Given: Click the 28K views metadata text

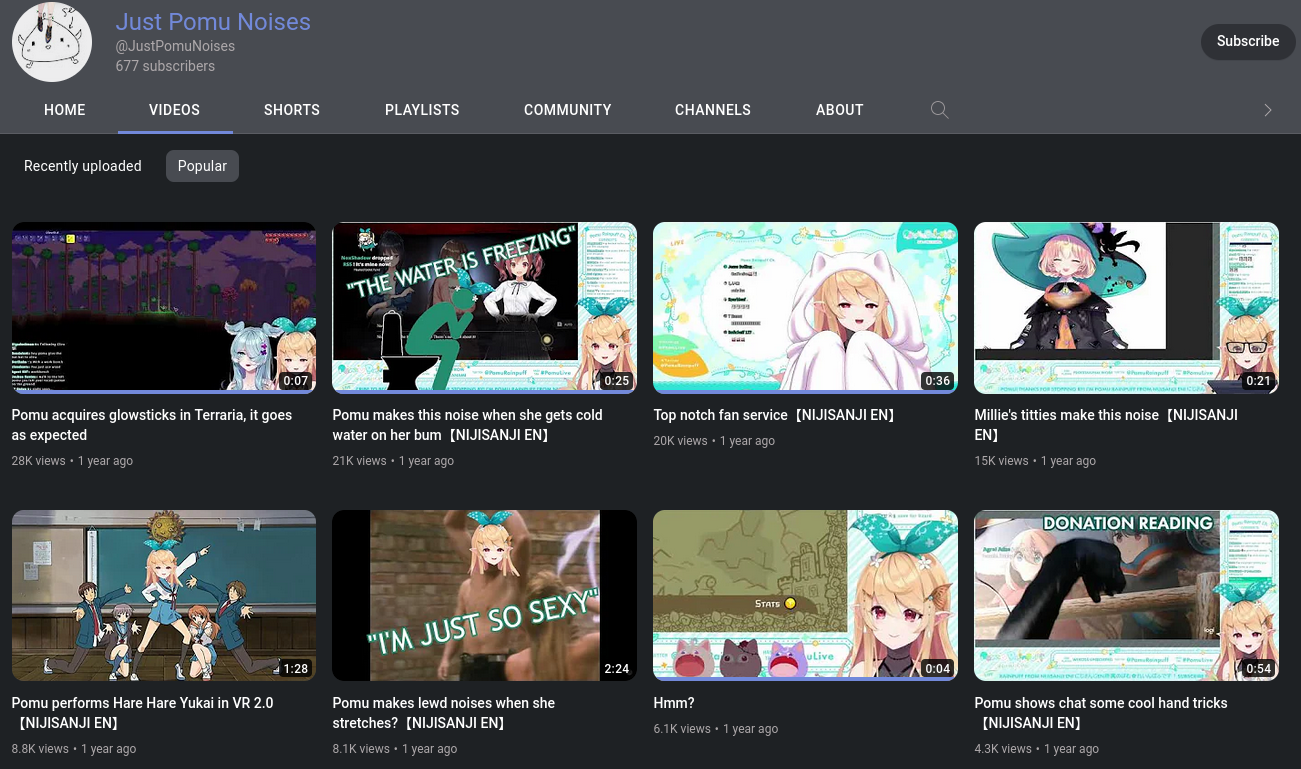Looking at the screenshot, I should pyautogui.click(x=39, y=461).
